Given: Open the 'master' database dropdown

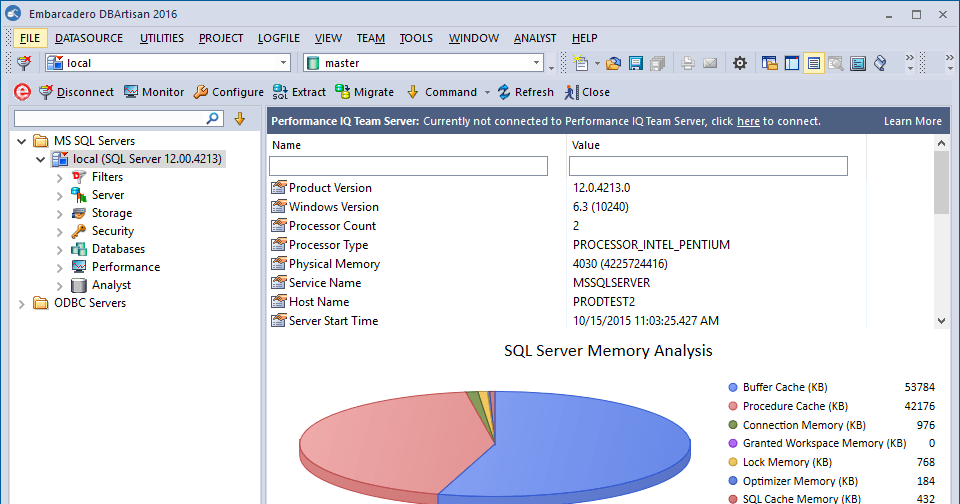Looking at the screenshot, I should (533, 63).
